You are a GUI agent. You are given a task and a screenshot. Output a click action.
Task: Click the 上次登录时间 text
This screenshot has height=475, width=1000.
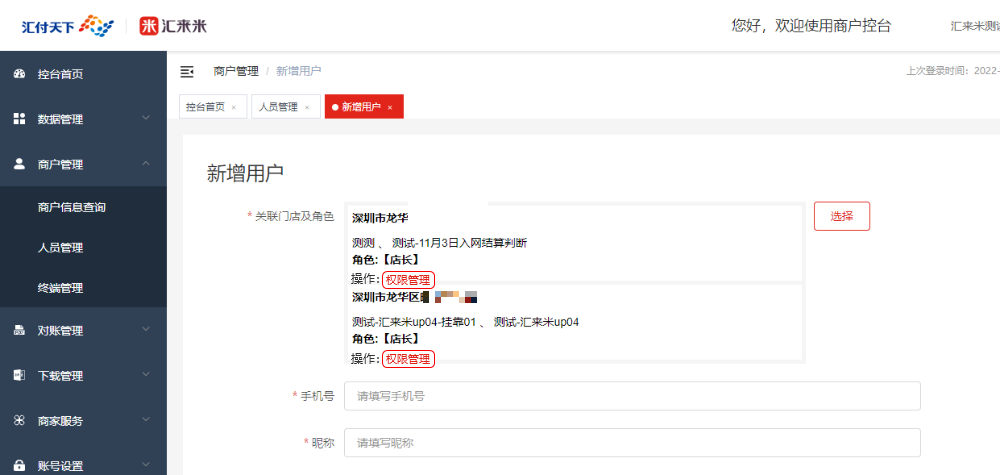[x=953, y=71]
